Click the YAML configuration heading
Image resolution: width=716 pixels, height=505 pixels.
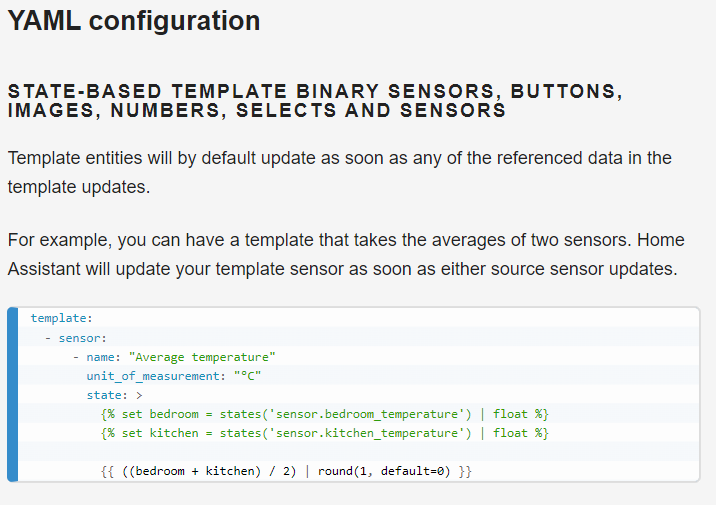coord(134,21)
